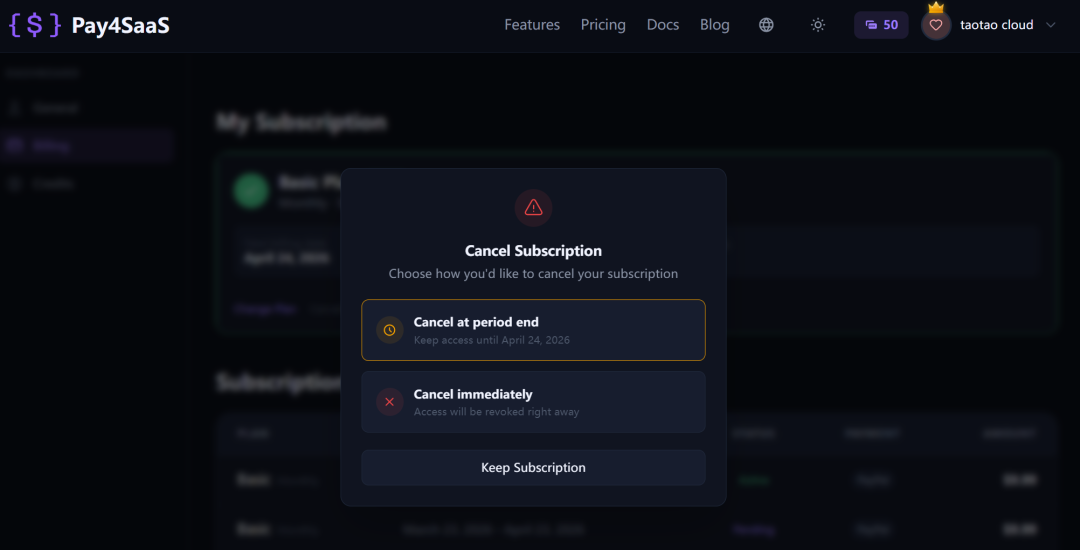Click the heart user avatar

click(x=936, y=26)
